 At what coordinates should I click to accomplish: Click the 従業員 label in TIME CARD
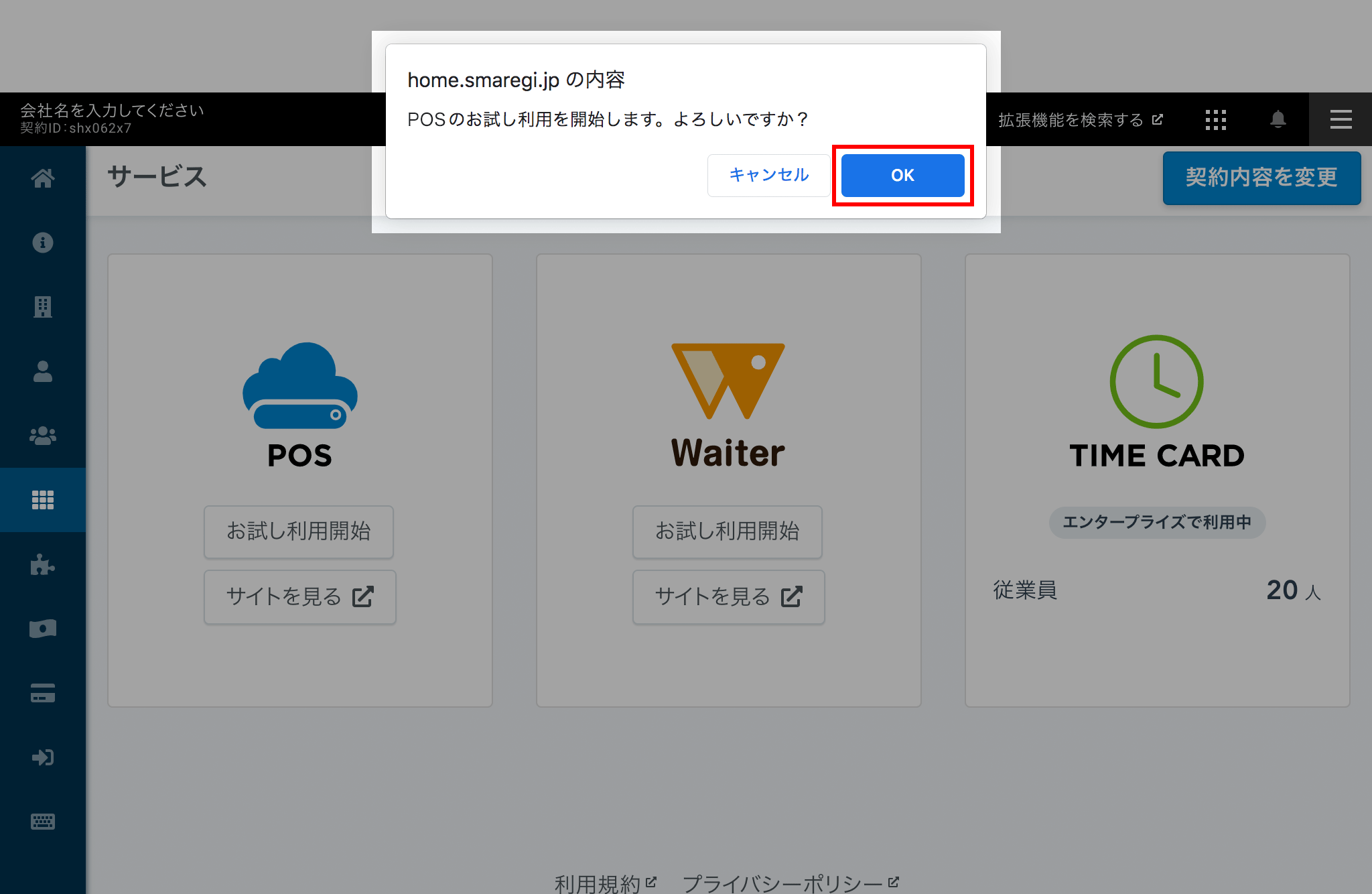pos(1025,590)
